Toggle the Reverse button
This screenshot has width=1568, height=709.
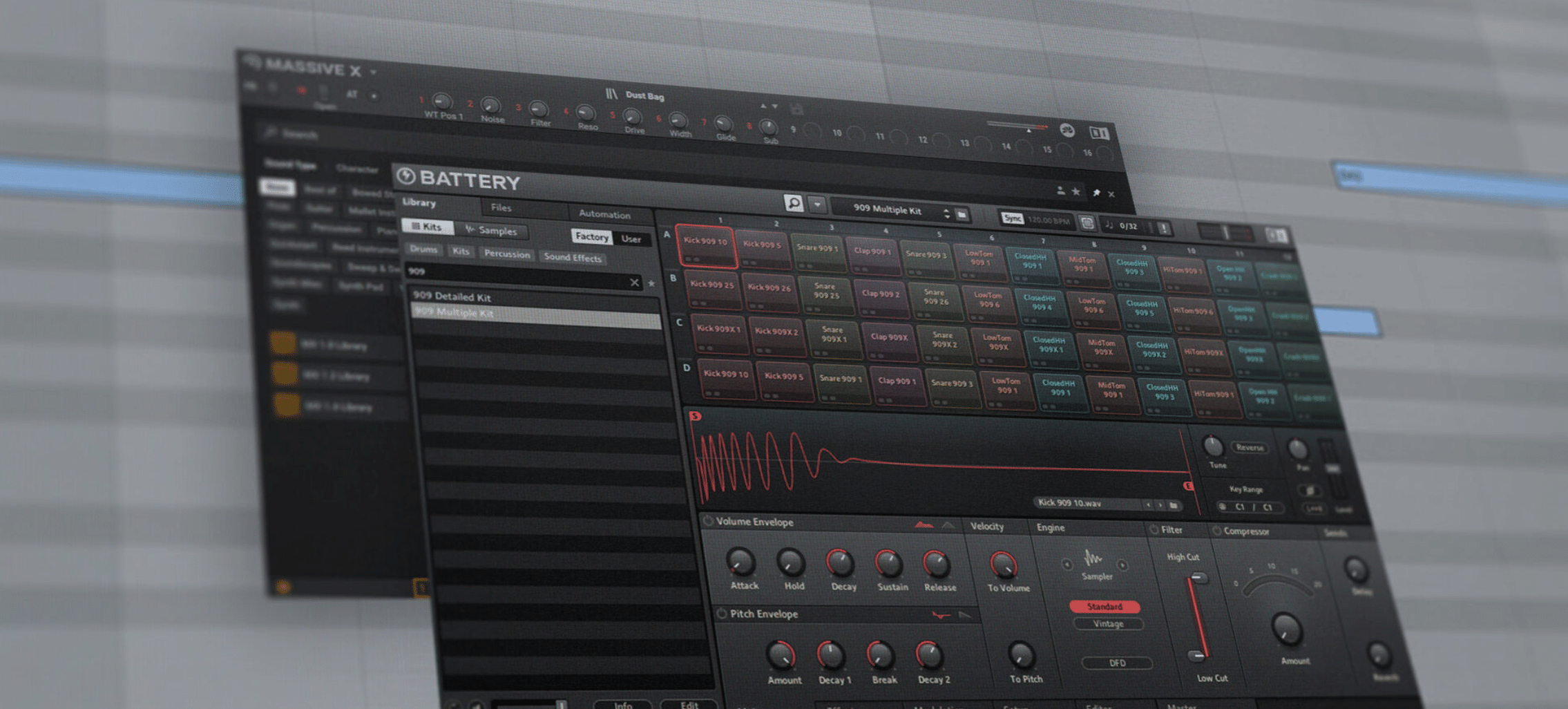[1250, 448]
